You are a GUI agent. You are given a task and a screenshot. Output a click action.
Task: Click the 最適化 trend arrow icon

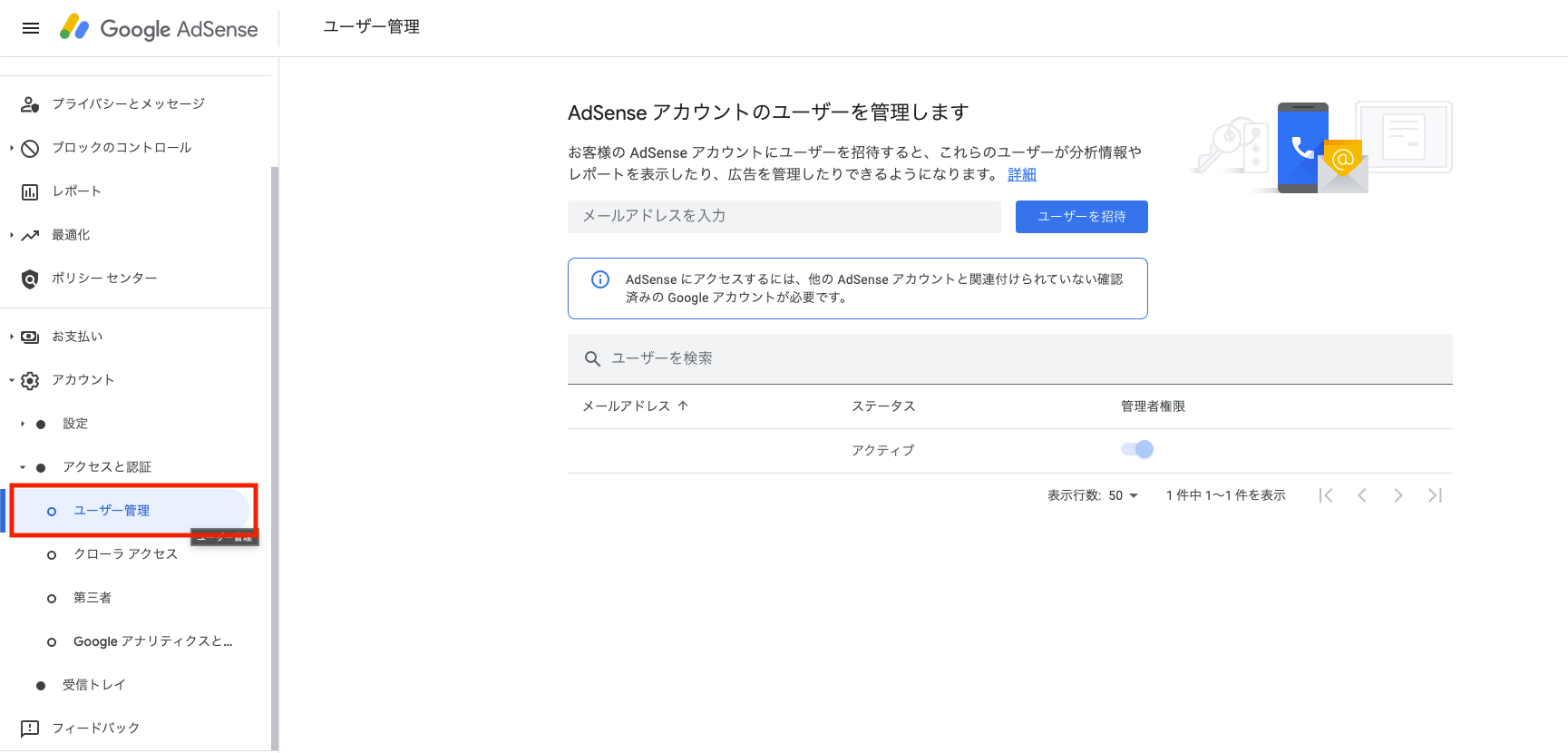tap(30, 235)
